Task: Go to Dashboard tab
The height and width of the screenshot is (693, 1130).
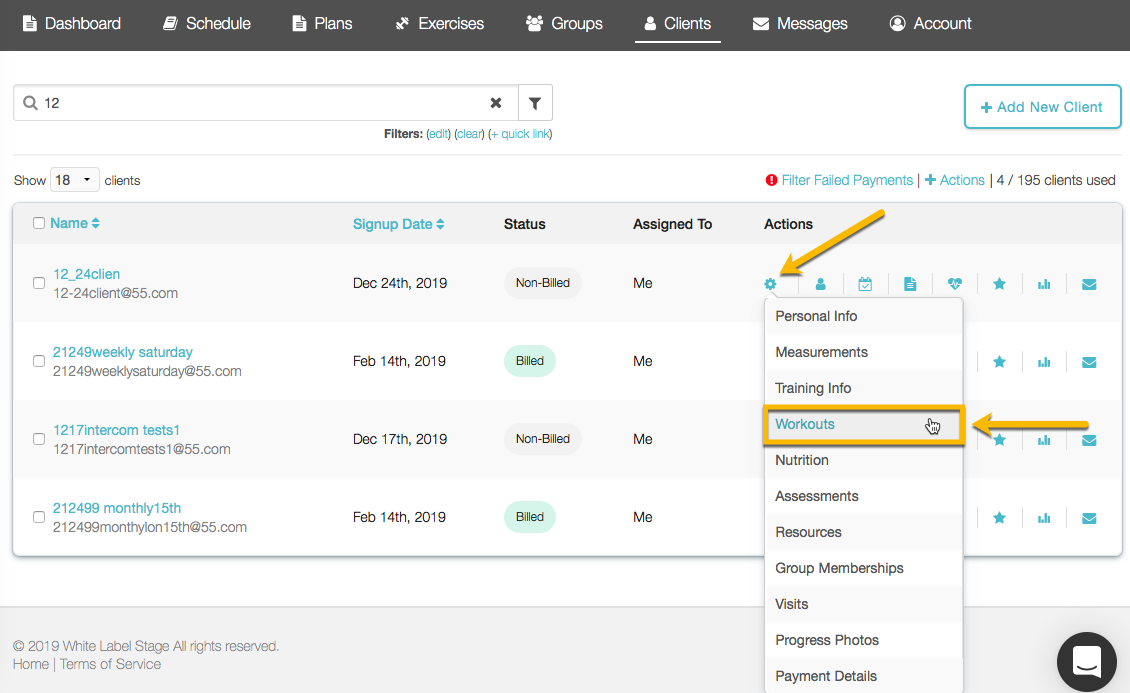Action: click(71, 24)
